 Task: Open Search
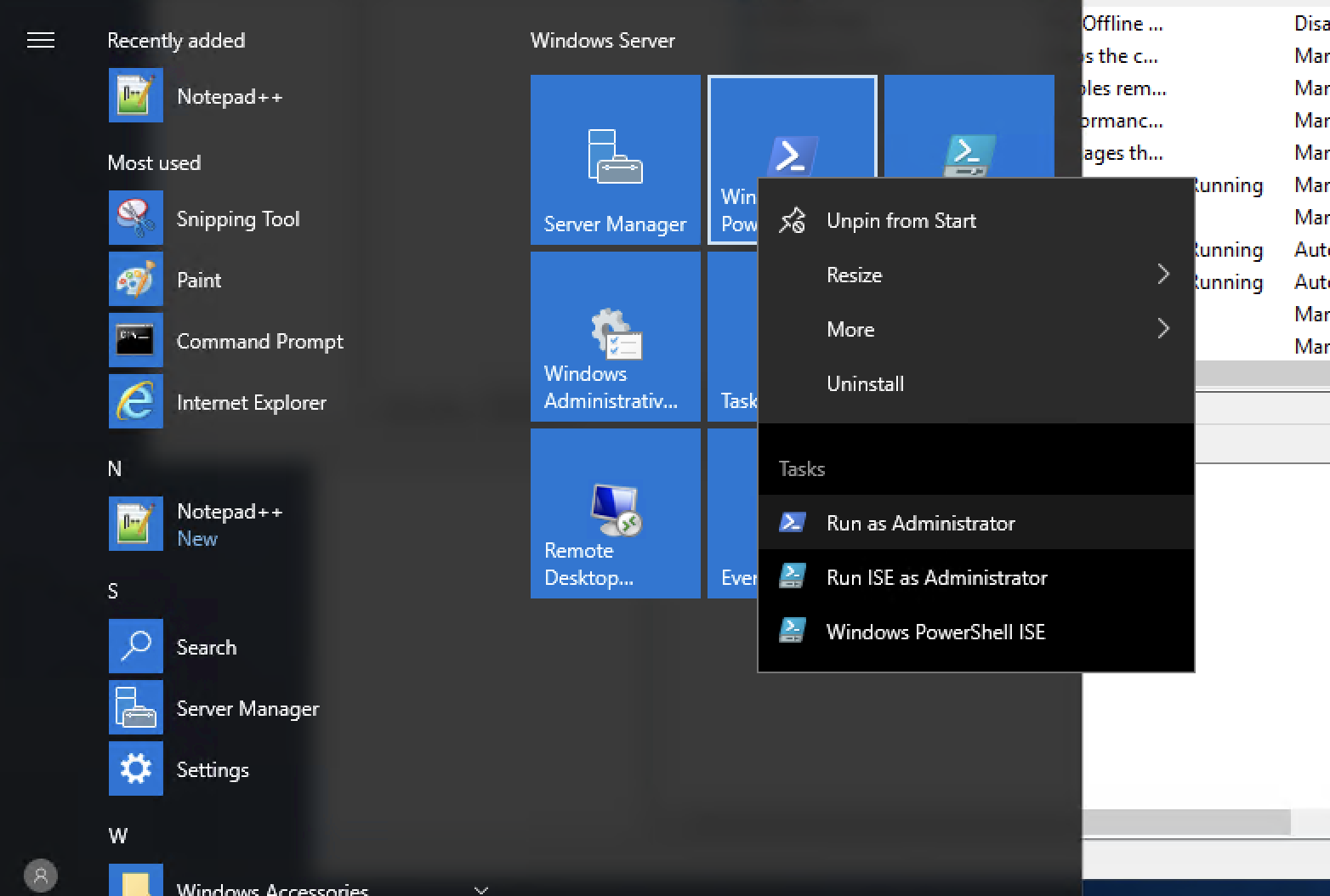(x=206, y=647)
